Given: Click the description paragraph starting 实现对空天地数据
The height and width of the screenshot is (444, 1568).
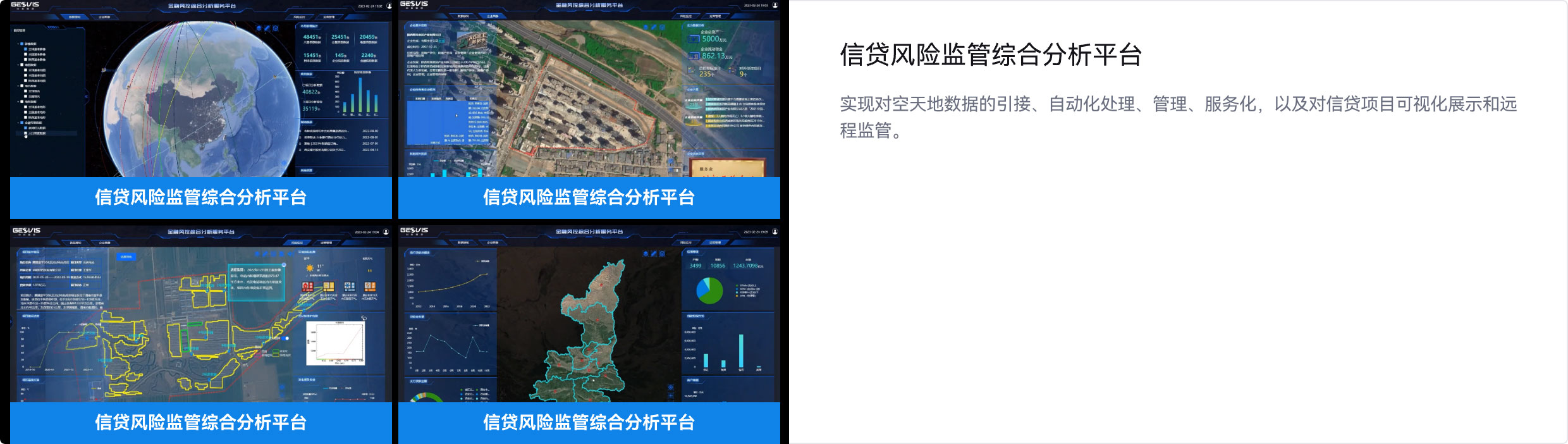Looking at the screenshot, I should pos(1178,117).
